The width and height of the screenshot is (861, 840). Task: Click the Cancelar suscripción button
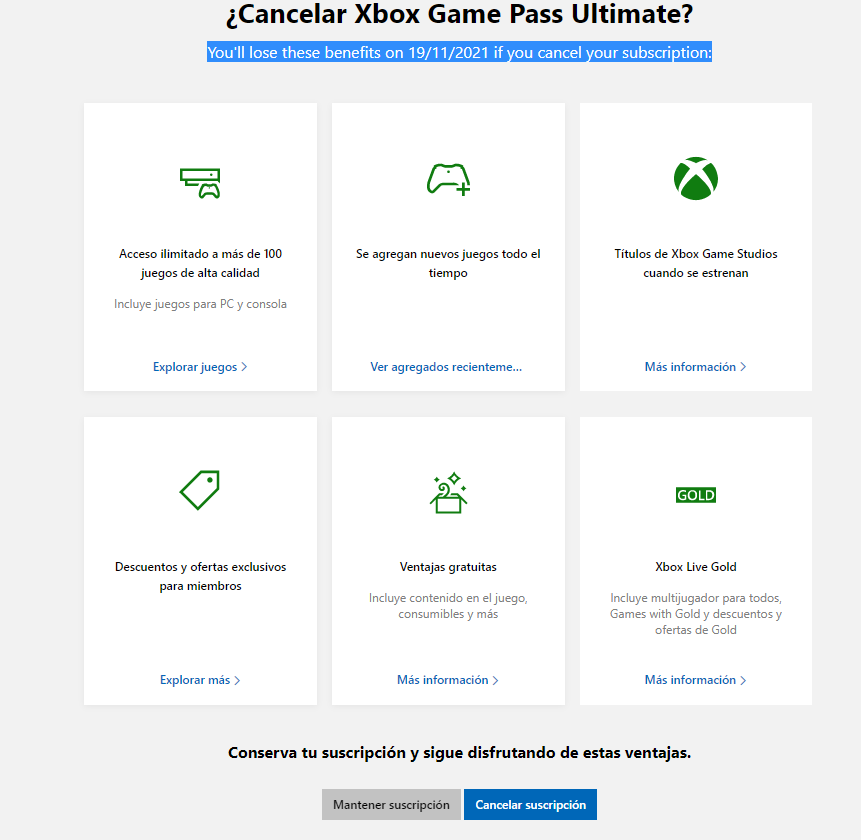[530, 804]
